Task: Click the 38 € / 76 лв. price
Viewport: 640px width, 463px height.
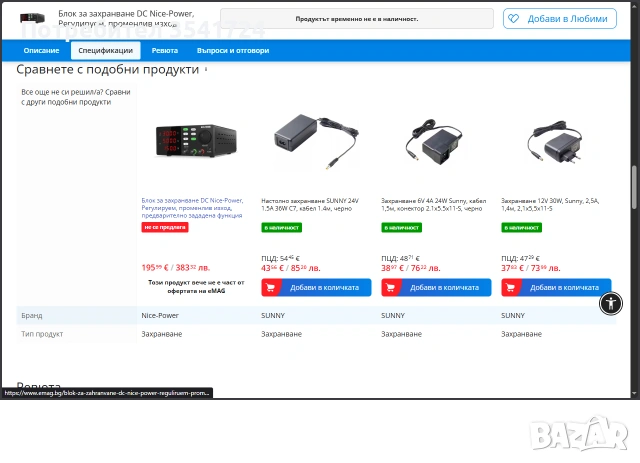Action: tap(411, 268)
